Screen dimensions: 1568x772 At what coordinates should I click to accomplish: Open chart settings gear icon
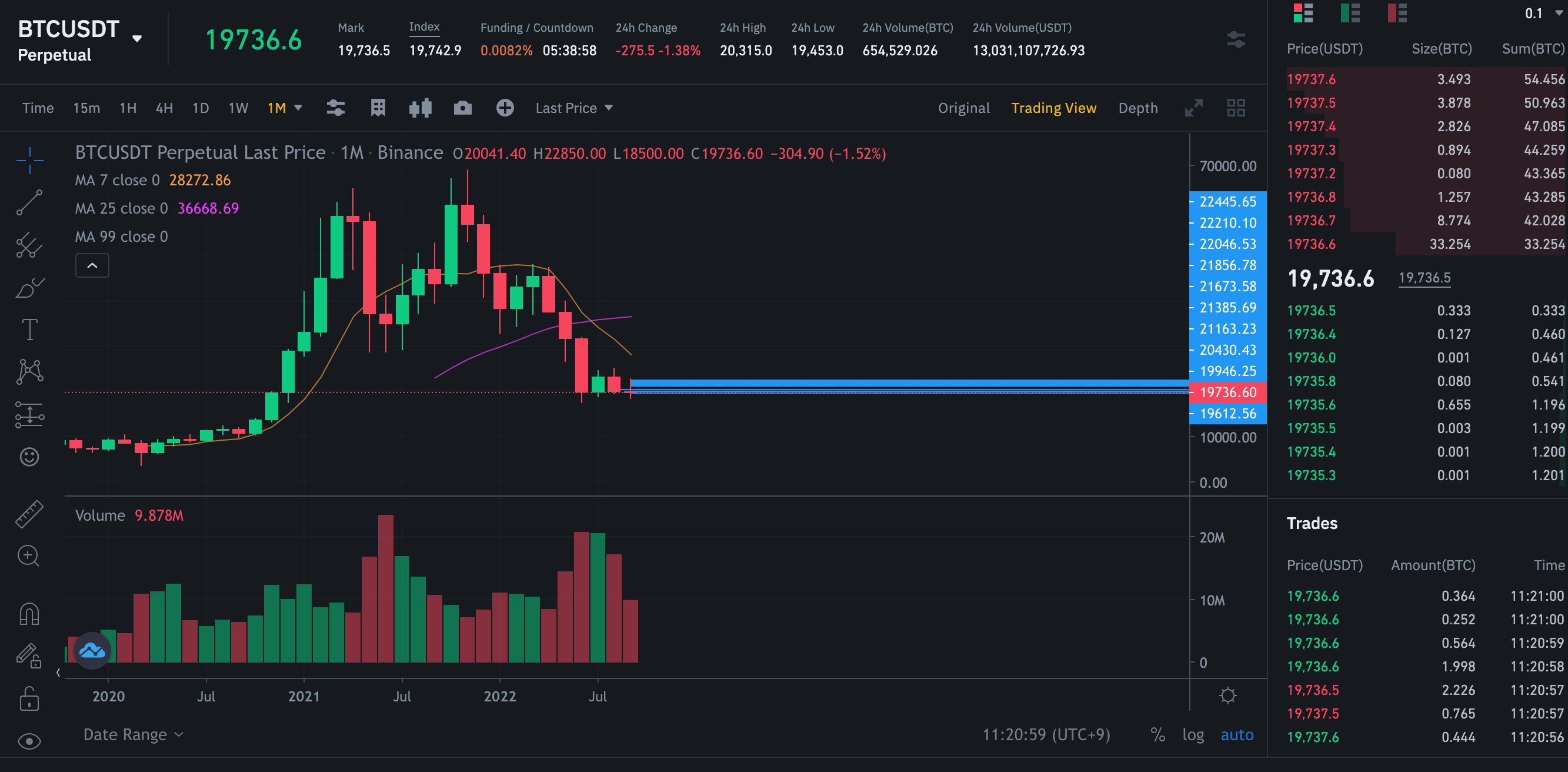point(1227,696)
